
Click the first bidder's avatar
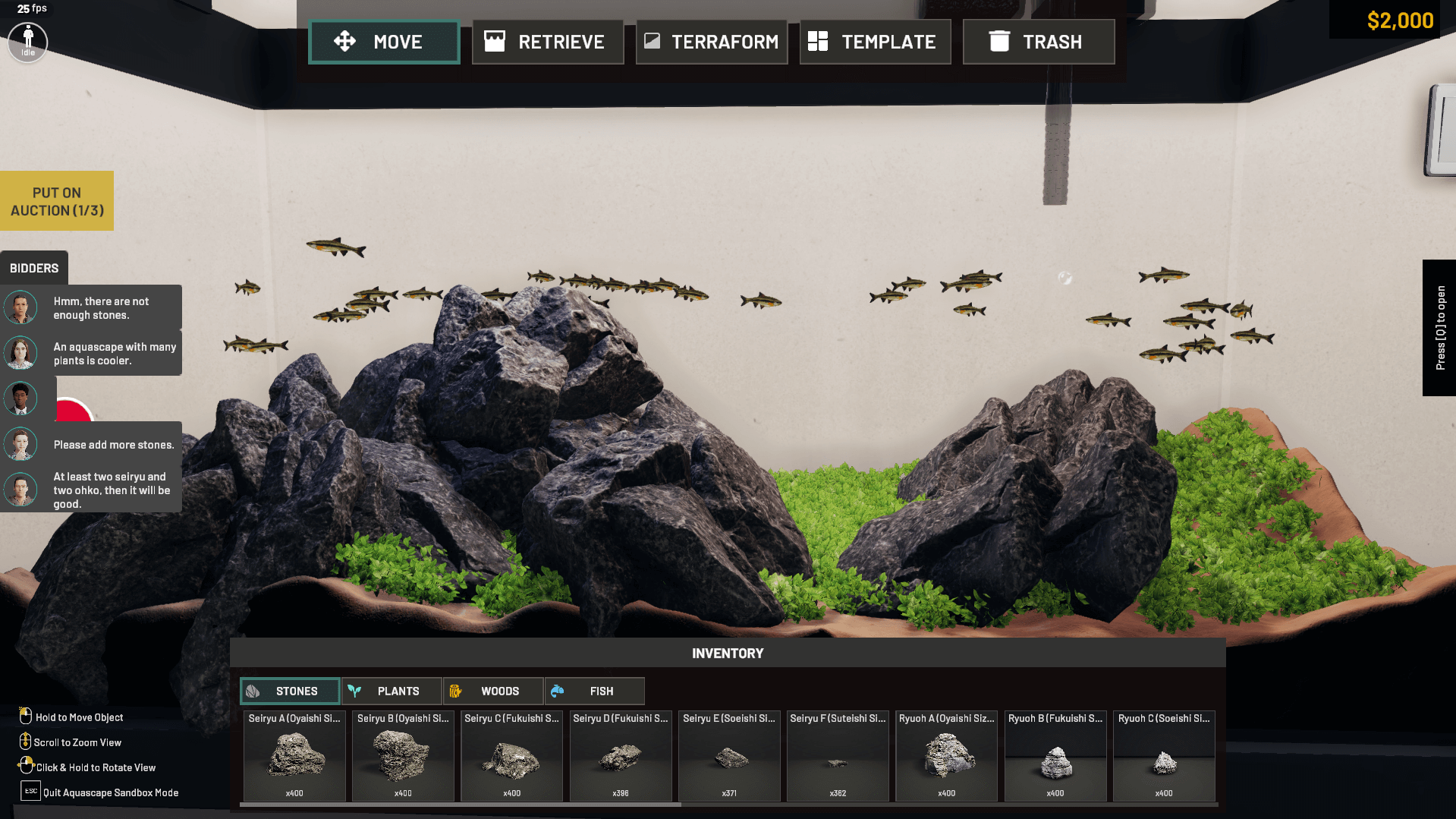coord(20,307)
